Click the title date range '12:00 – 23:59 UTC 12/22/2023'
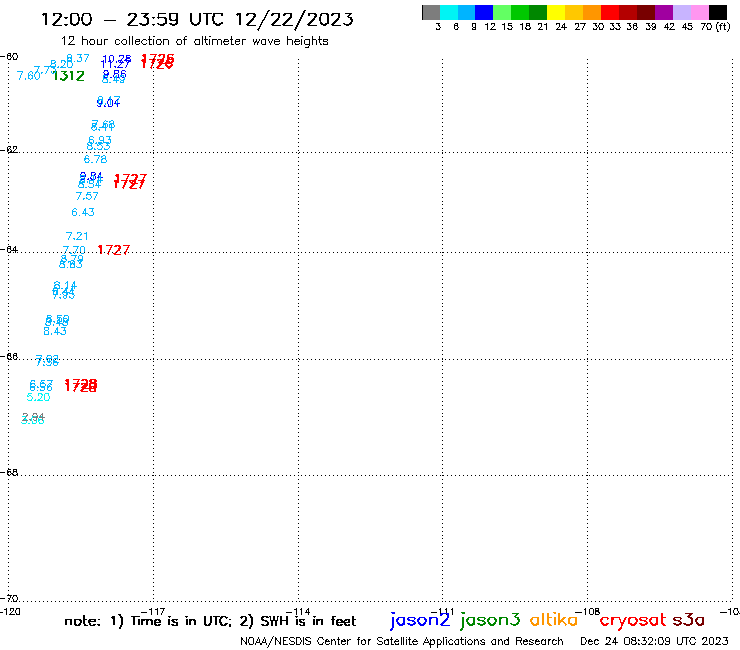This screenshot has height=650, width=740. (197, 19)
